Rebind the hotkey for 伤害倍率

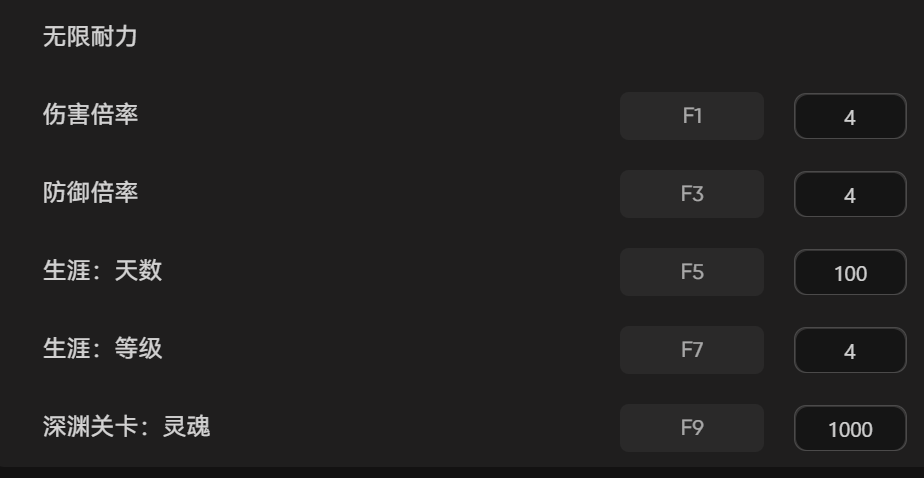[692, 116]
